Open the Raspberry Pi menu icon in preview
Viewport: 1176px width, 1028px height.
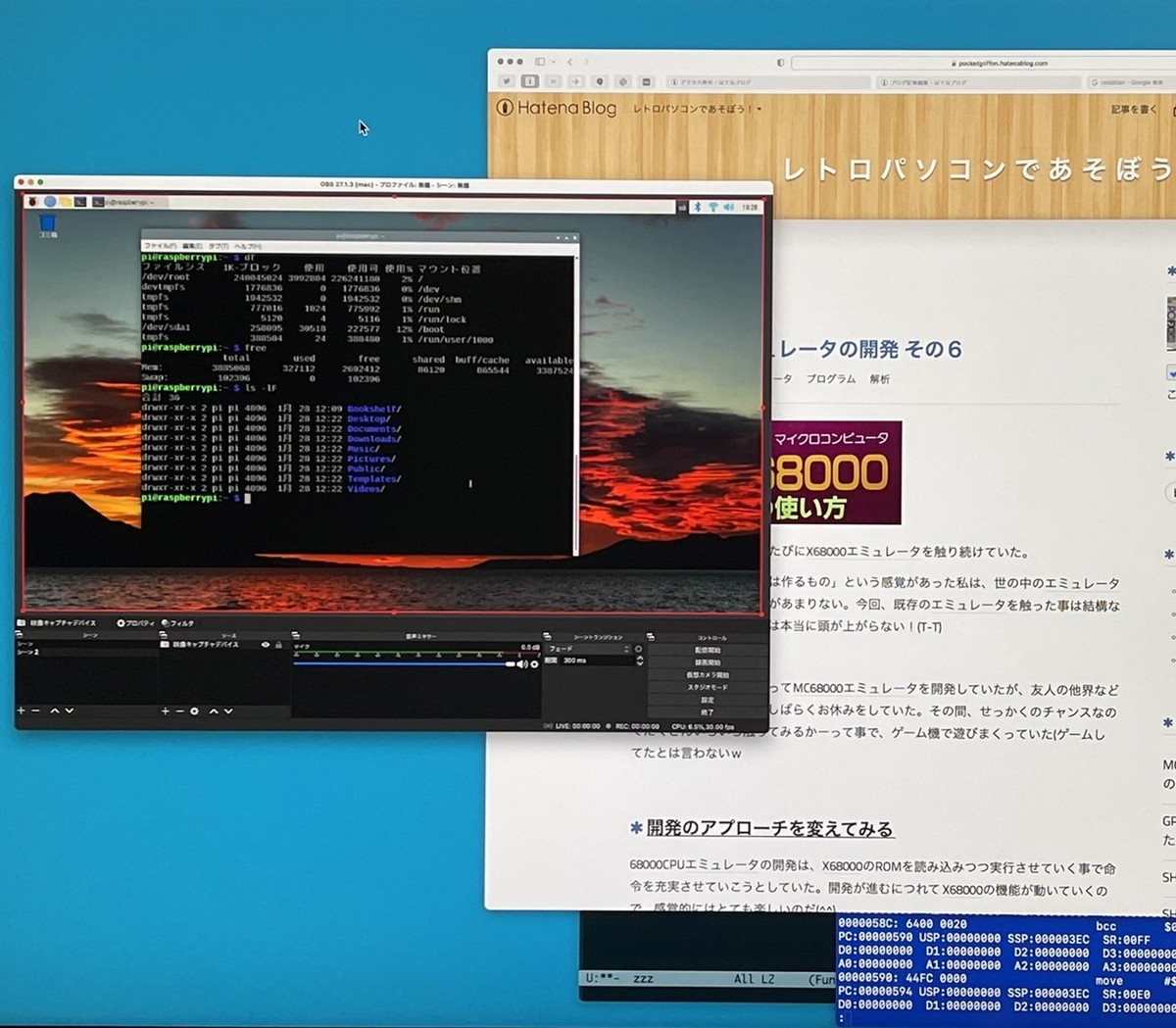(x=32, y=202)
